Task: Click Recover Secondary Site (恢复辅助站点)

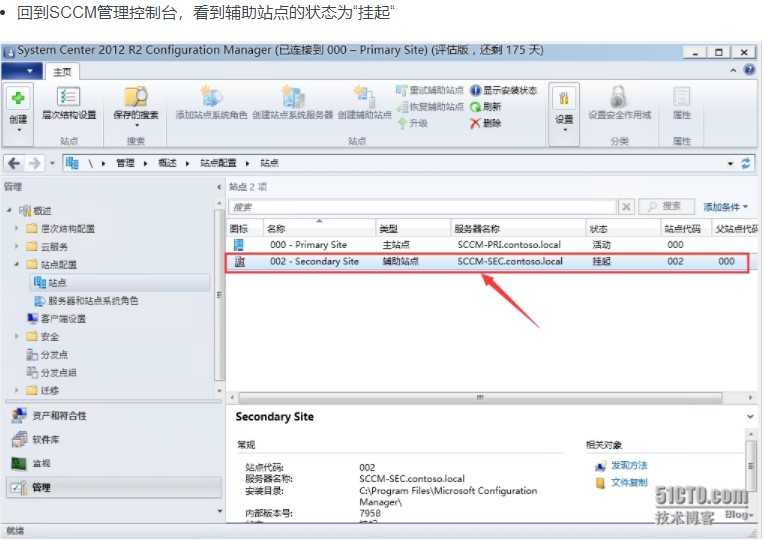Action: click(430, 107)
